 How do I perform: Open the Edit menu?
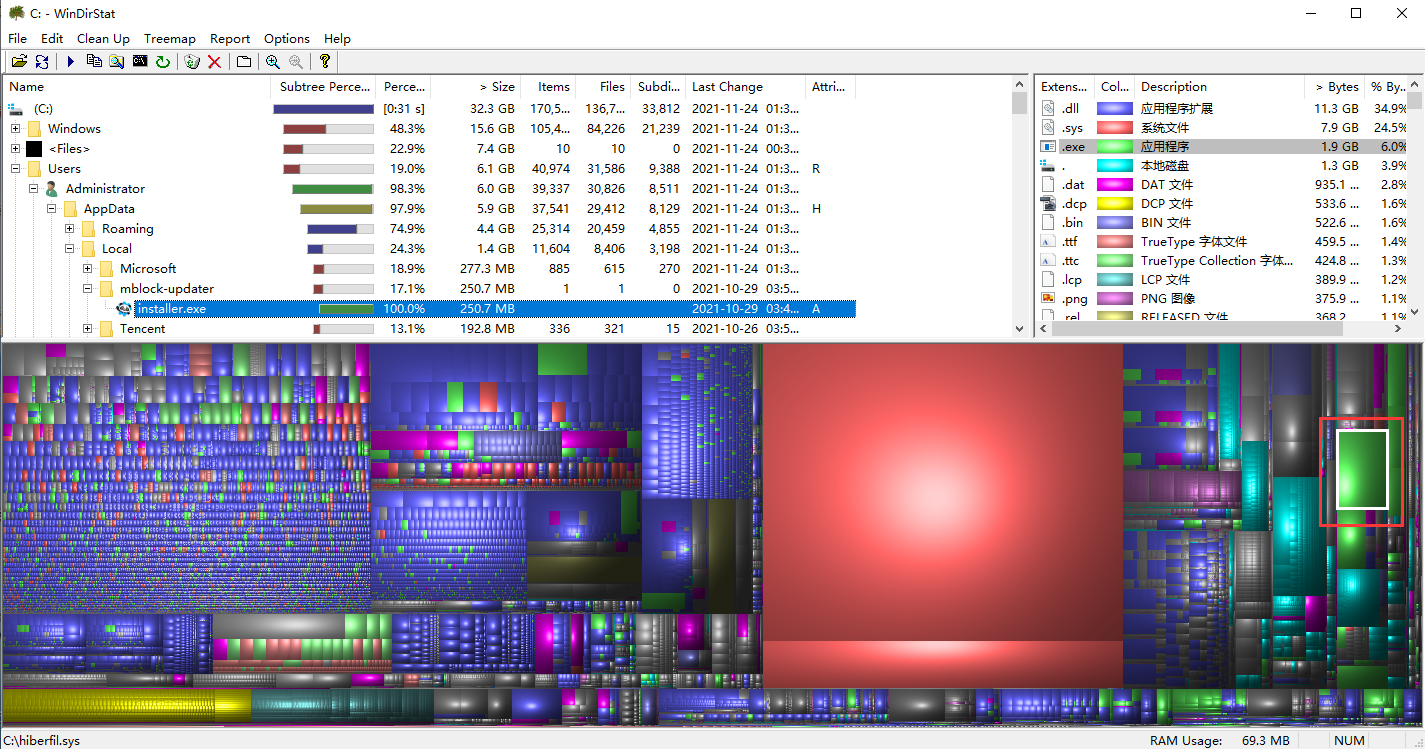point(52,38)
